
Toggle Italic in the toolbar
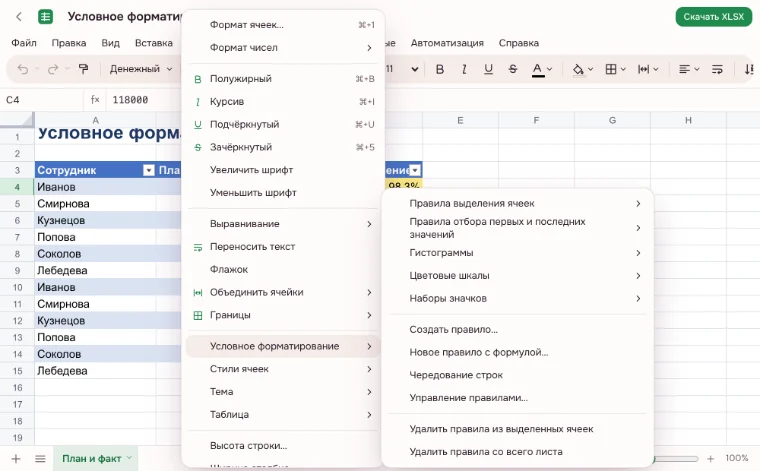[x=464, y=69]
